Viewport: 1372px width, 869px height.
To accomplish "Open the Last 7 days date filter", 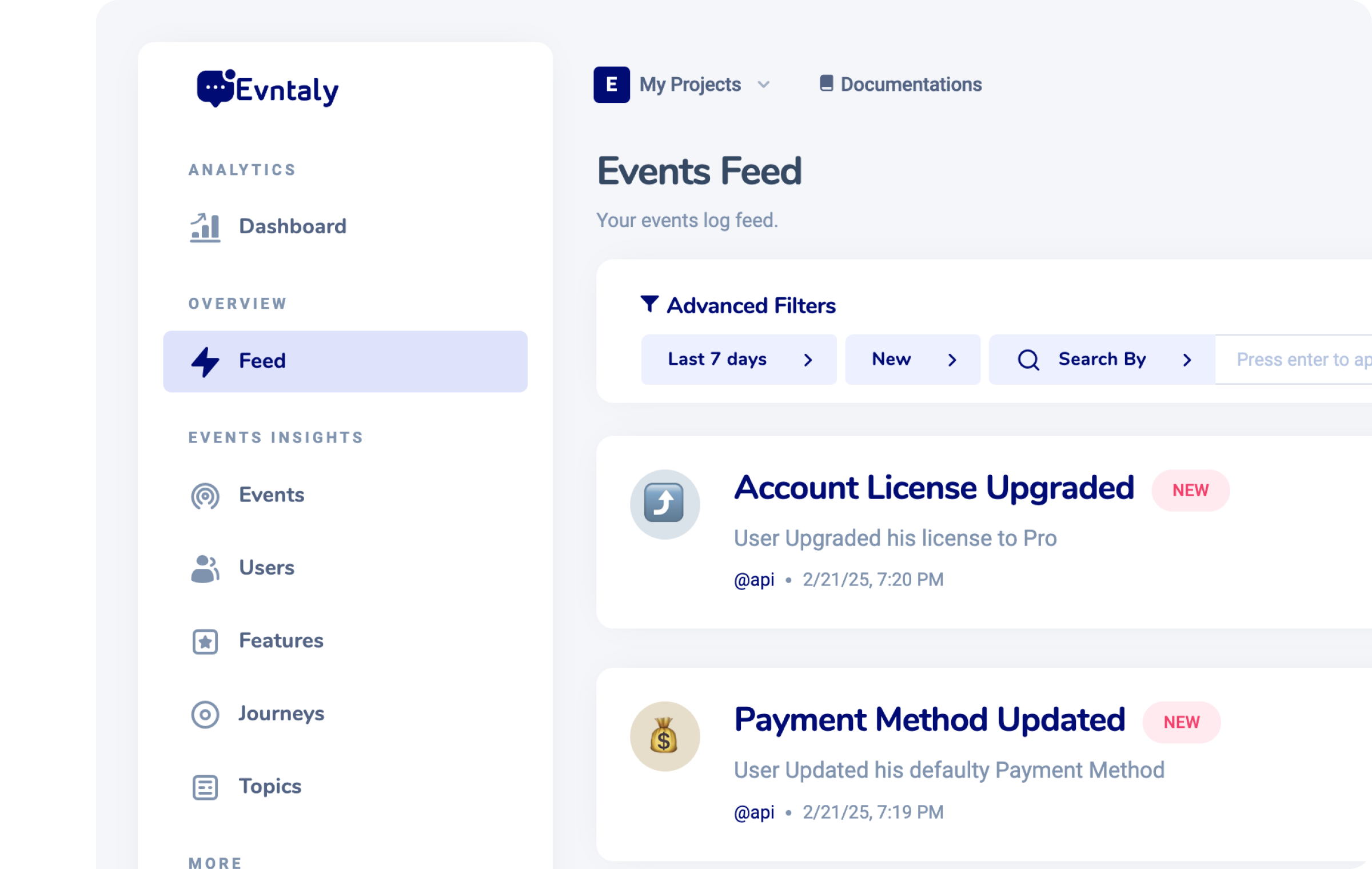I will (739, 359).
